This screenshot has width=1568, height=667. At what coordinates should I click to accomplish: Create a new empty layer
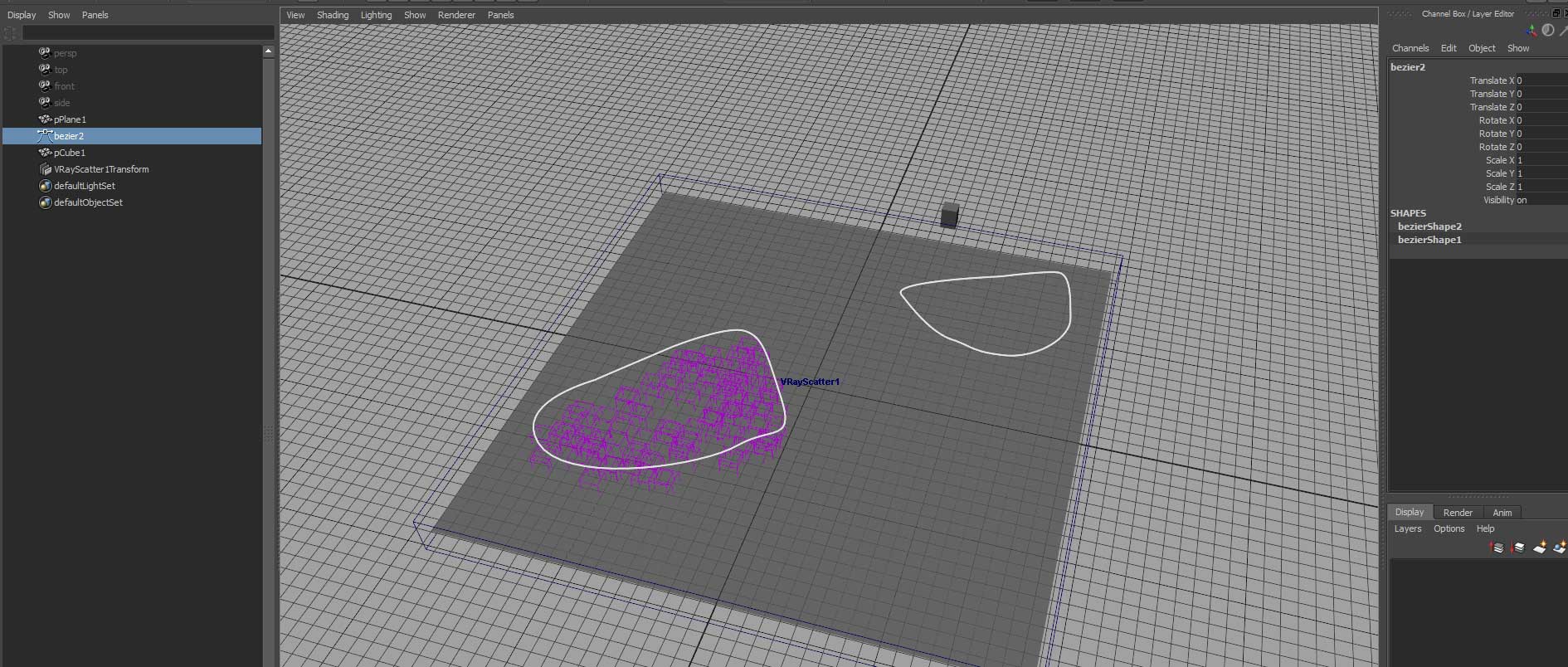(x=1540, y=548)
